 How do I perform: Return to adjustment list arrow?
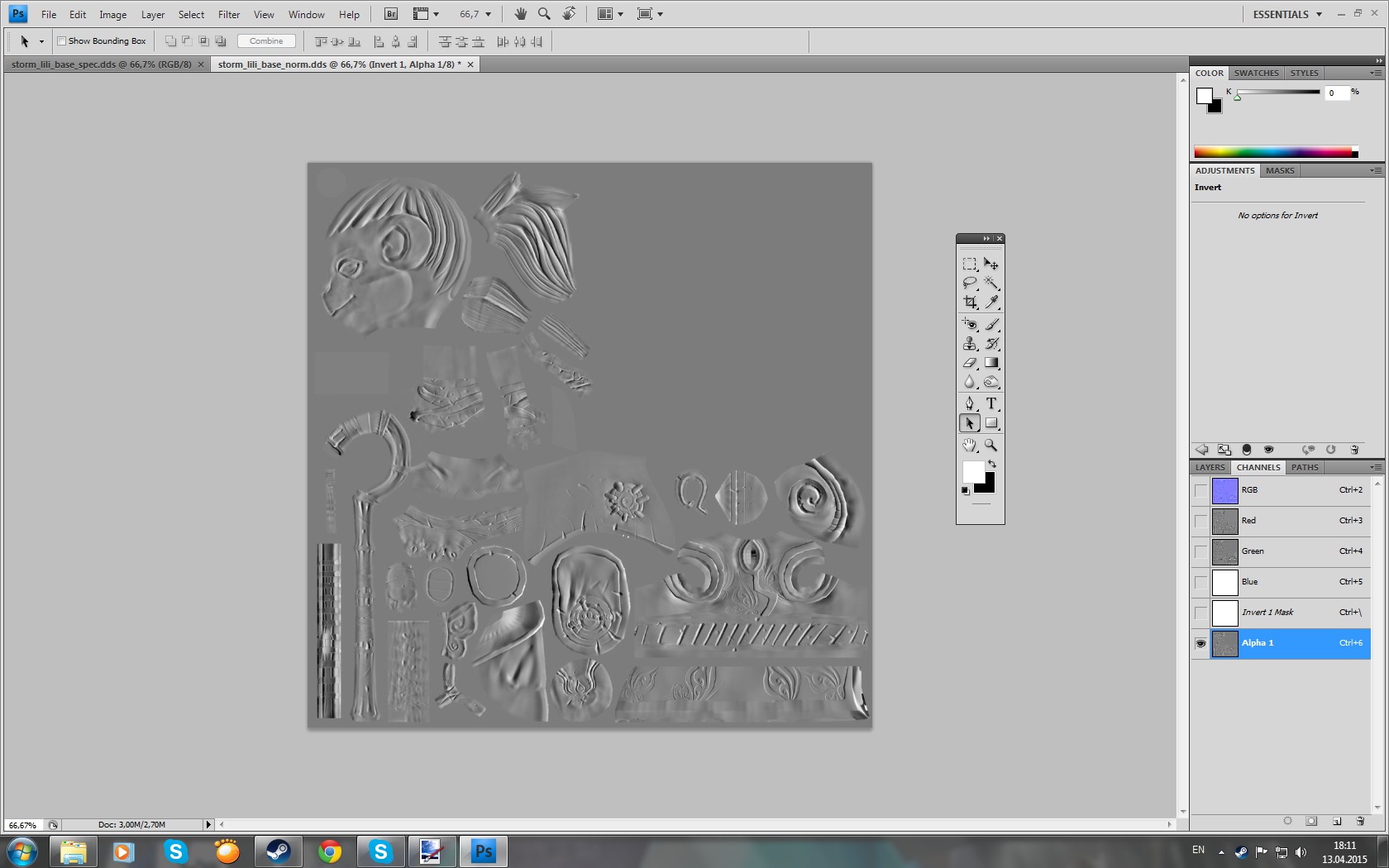[x=1202, y=450]
